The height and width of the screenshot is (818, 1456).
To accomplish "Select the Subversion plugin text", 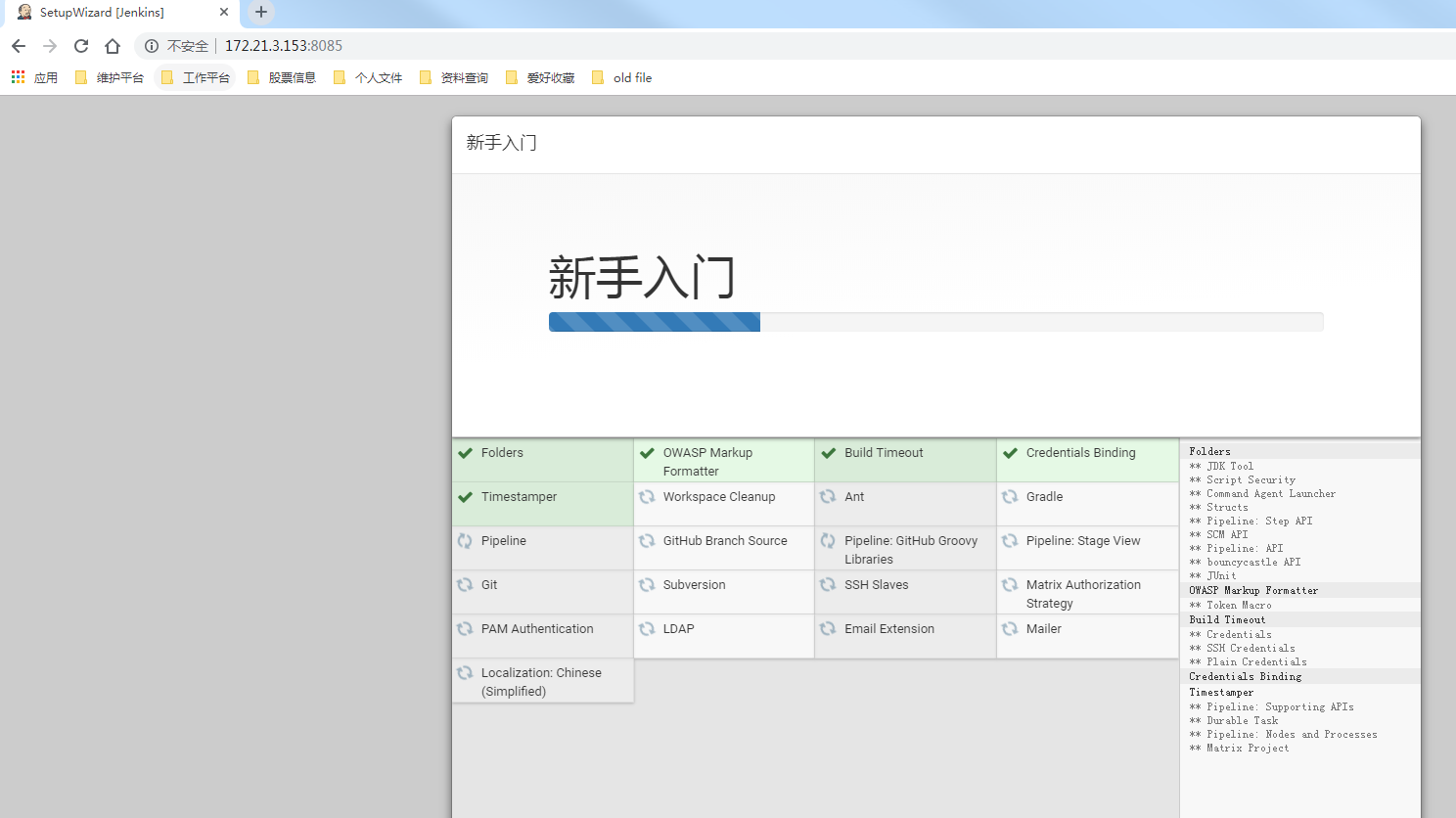I will (x=694, y=585).
